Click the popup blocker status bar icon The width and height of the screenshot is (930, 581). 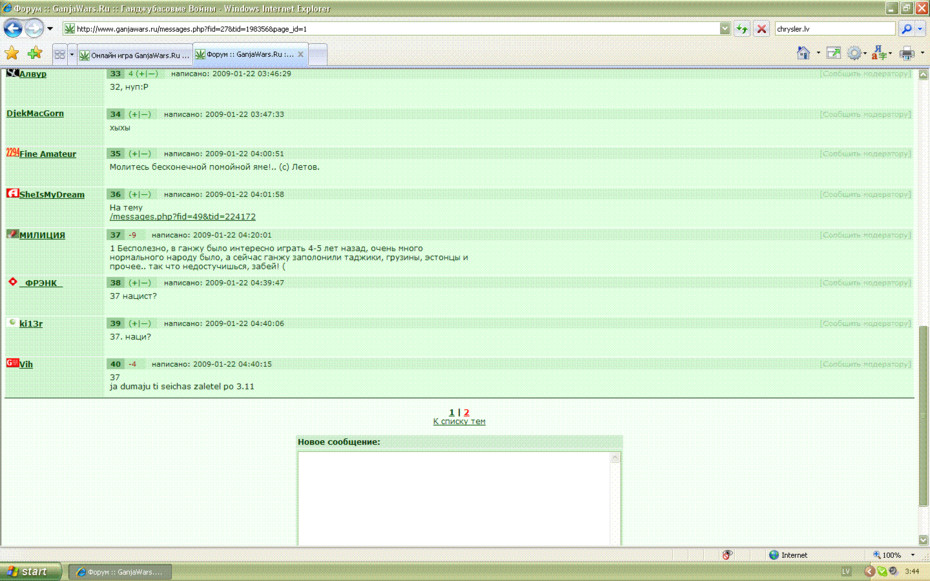[x=727, y=555]
